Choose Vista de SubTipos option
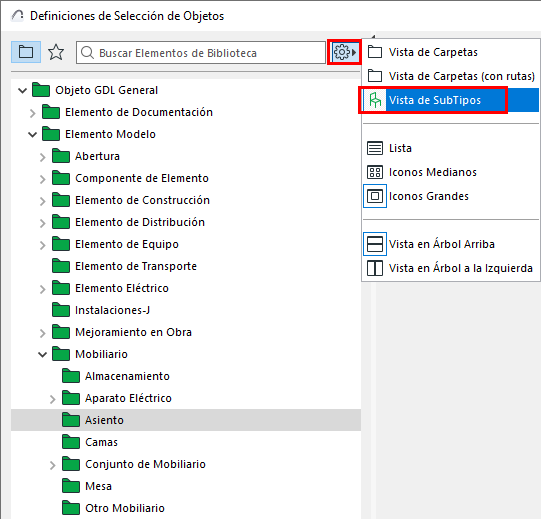Image resolution: width=541 pixels, height=519 pixels. 450,100
